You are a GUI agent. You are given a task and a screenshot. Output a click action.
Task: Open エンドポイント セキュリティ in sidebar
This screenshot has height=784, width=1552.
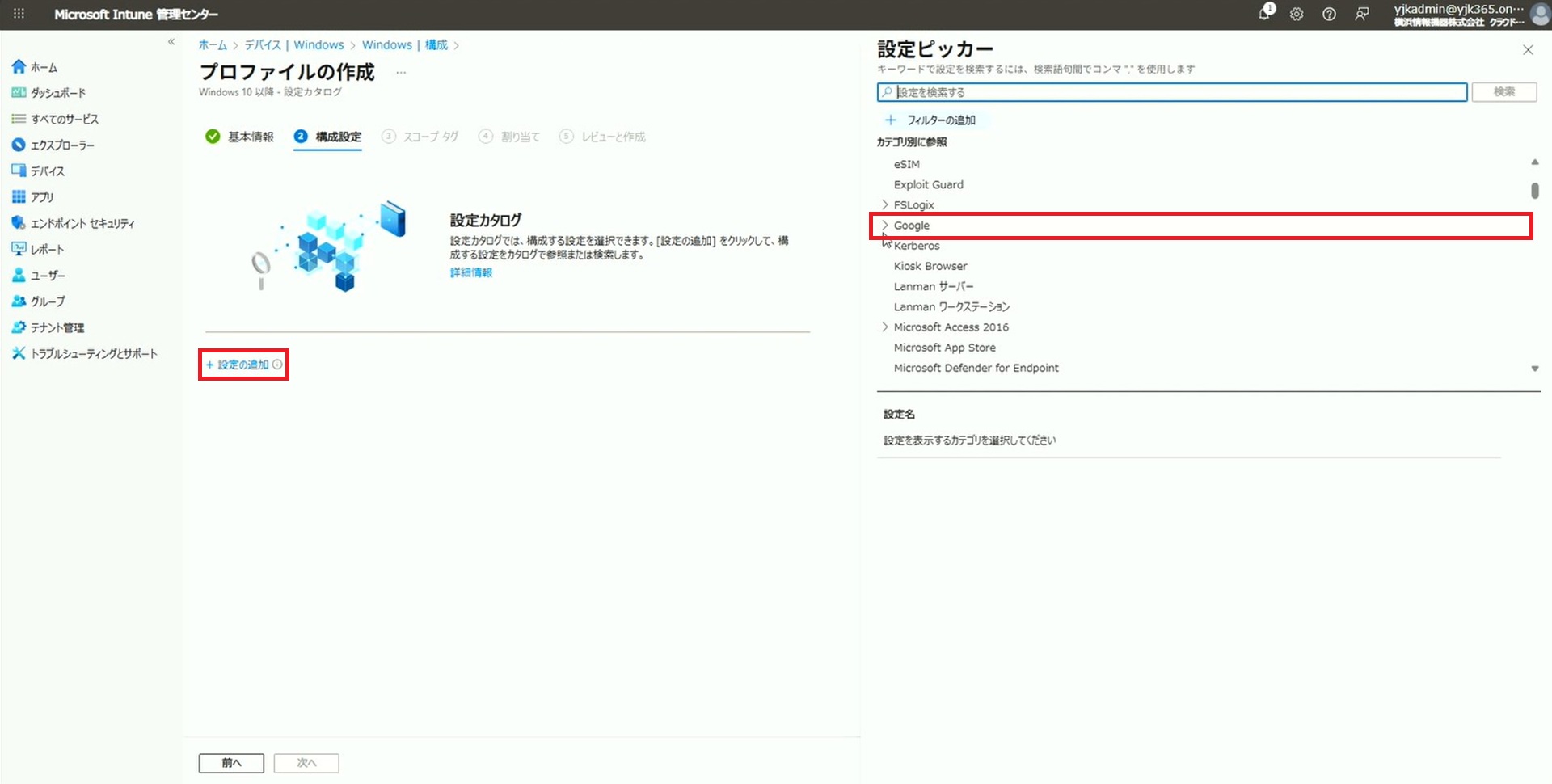(82, 223)
